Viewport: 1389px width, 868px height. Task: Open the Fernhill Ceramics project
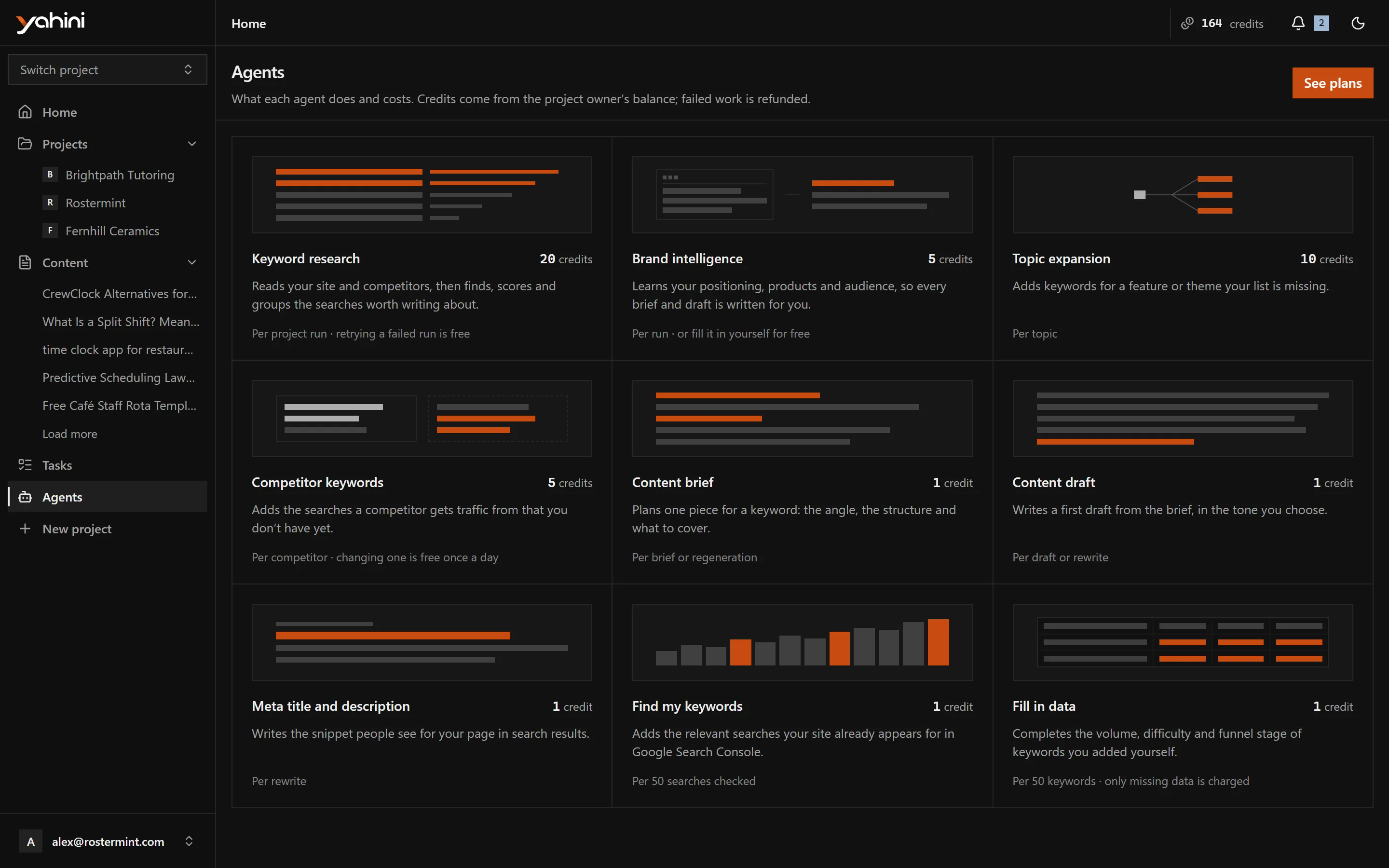(112, 231)
